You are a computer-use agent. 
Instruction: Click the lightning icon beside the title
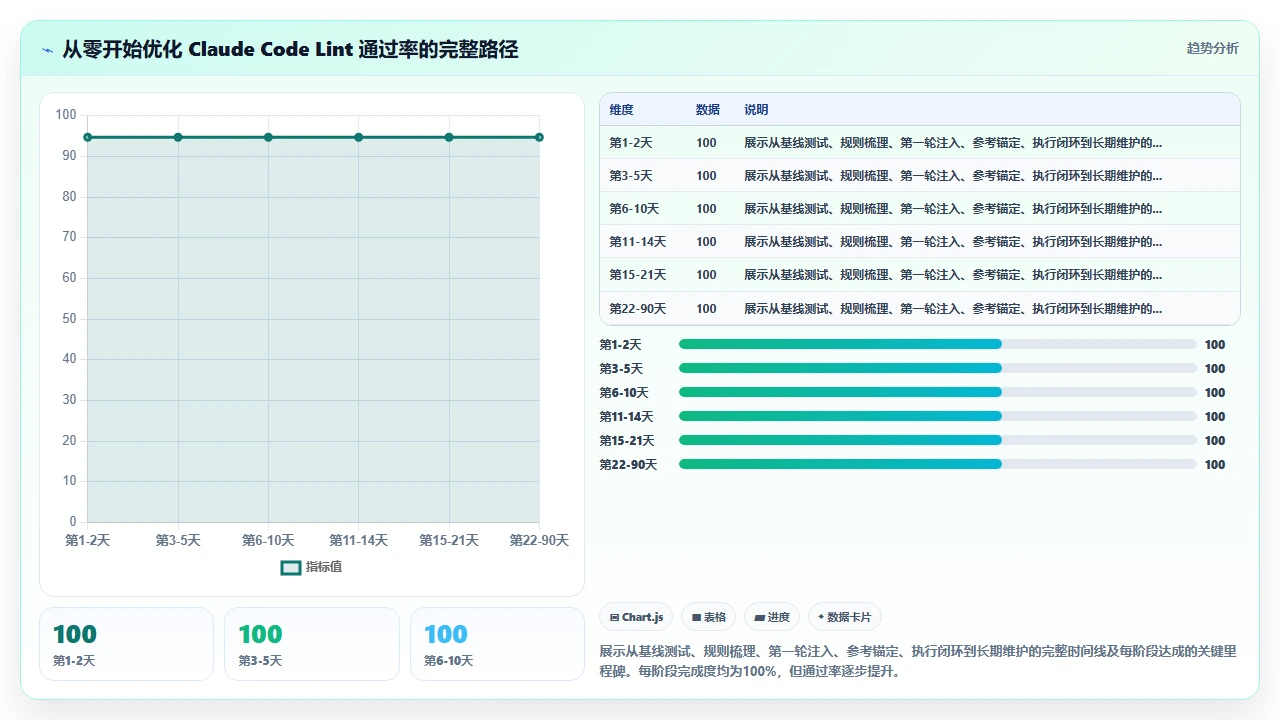click(47, 49)
